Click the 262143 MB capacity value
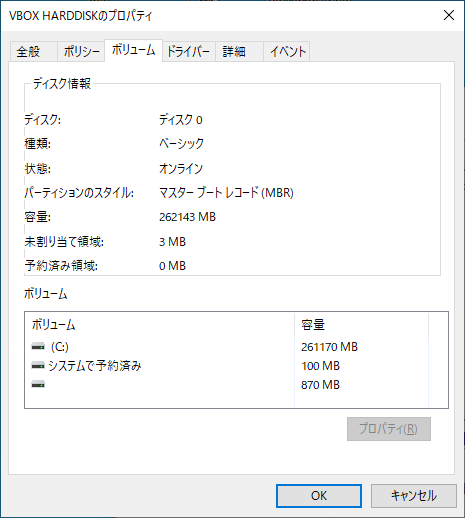 pyautogui.click(x=187, y=217)
